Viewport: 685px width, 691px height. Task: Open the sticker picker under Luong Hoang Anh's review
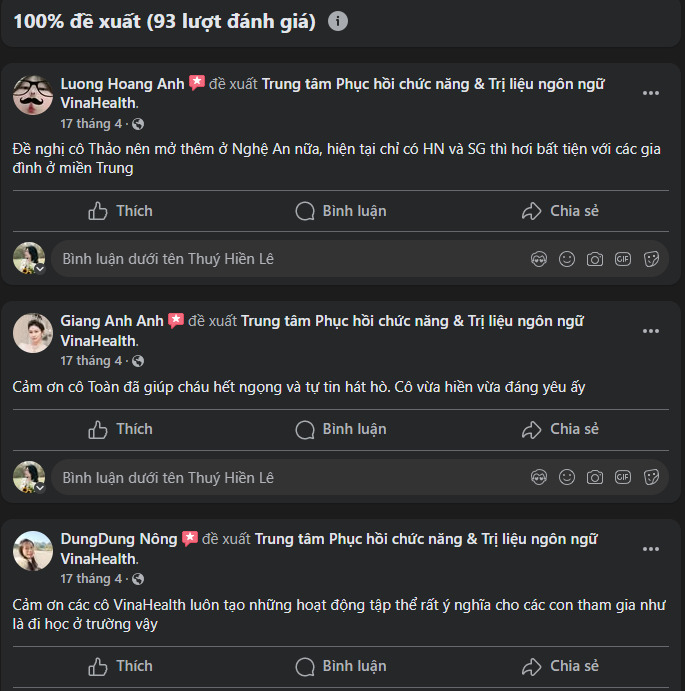click(x=651, y=259)
